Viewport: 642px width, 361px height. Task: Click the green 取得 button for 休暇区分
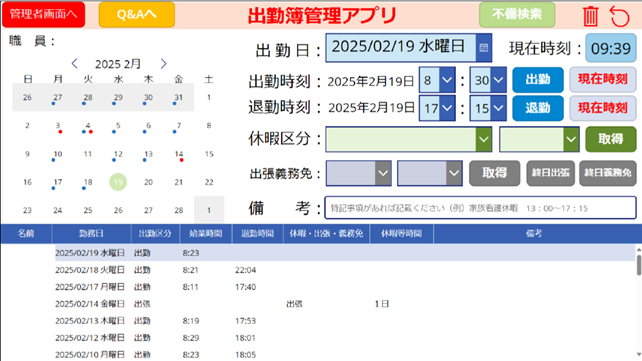[x=611, y=139]
